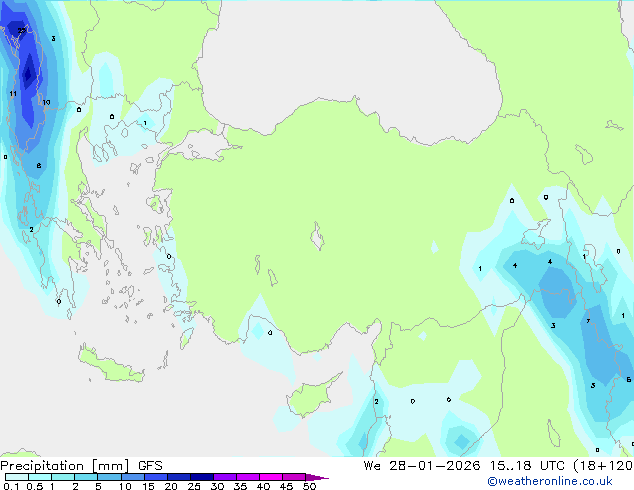Click the 35 to 40 mm legend swatch

tap(248, 477)
